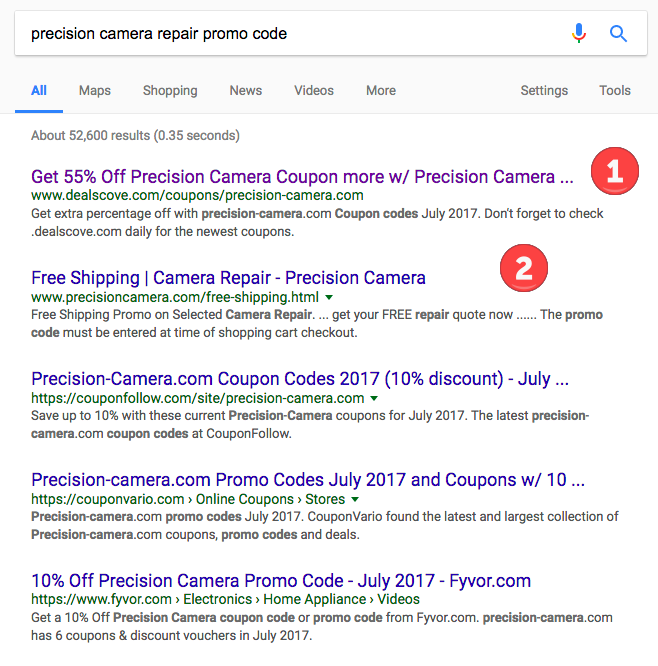Viewport: 658px width, 666px height.
Task: Click the blue magnifying glass search icon
Action: point(618,33)
